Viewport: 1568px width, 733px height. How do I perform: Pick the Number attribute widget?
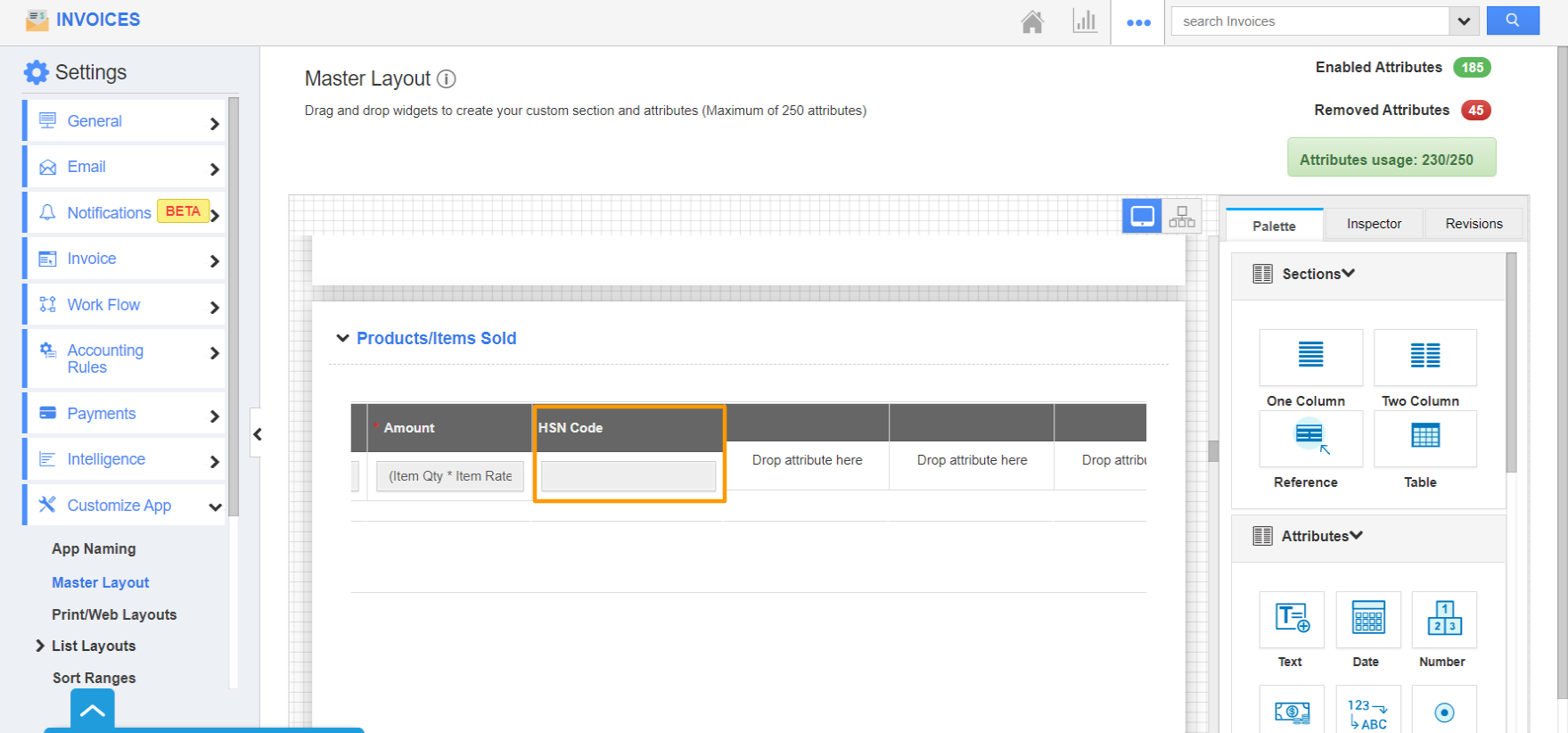(1444, 619)
